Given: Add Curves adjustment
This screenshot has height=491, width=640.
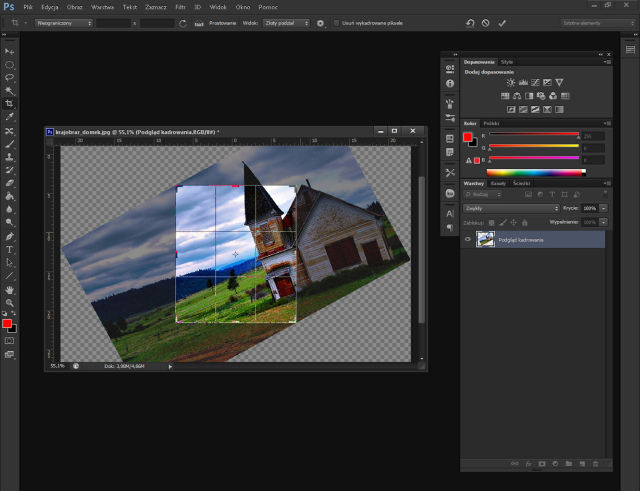Looking at the screenshot, I should click(x=535, y=82).
